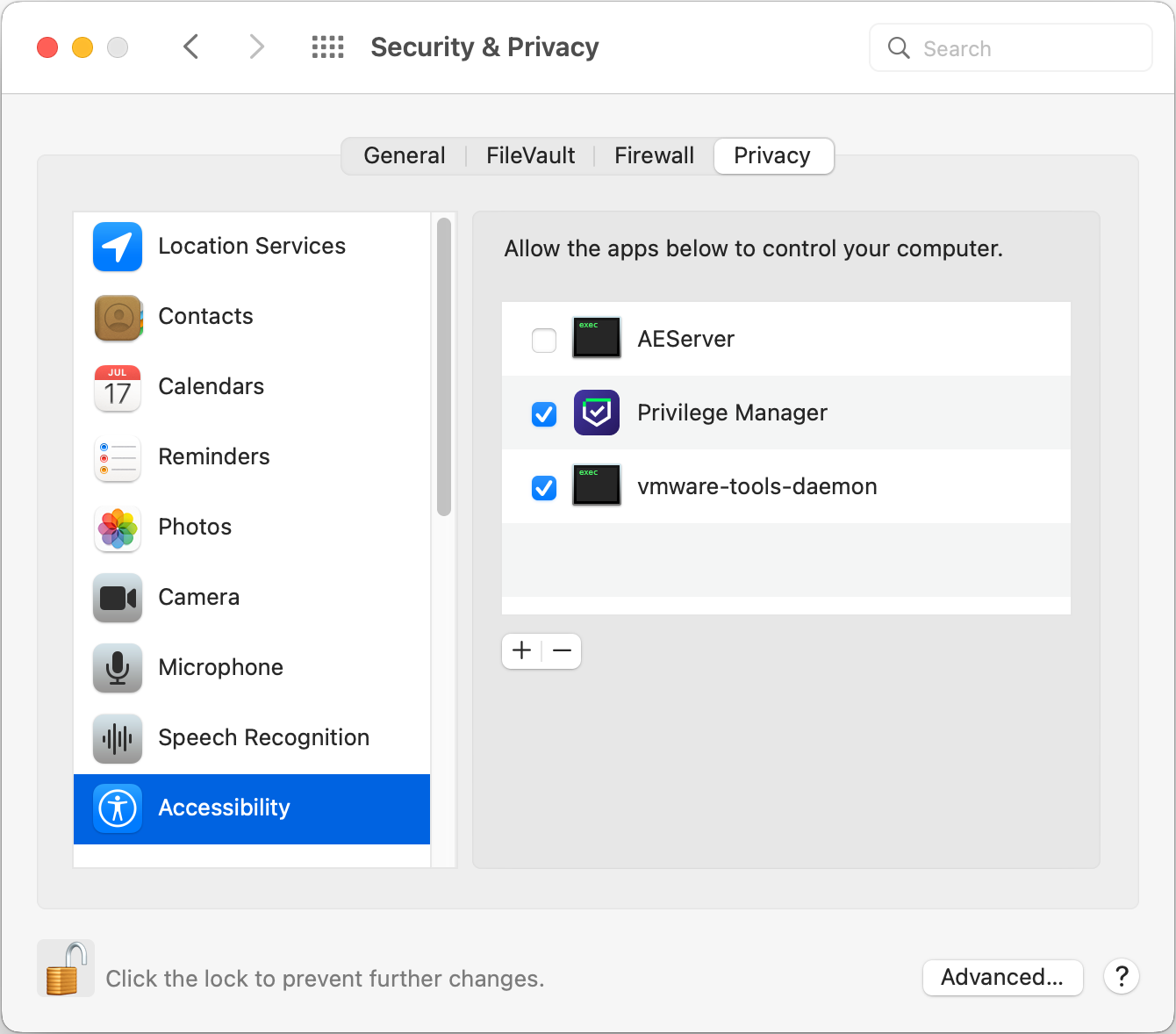The width and height of the screenshot is (1176, 1034).
Task: Uncheck Privilege Manager access
Action: 544,413
